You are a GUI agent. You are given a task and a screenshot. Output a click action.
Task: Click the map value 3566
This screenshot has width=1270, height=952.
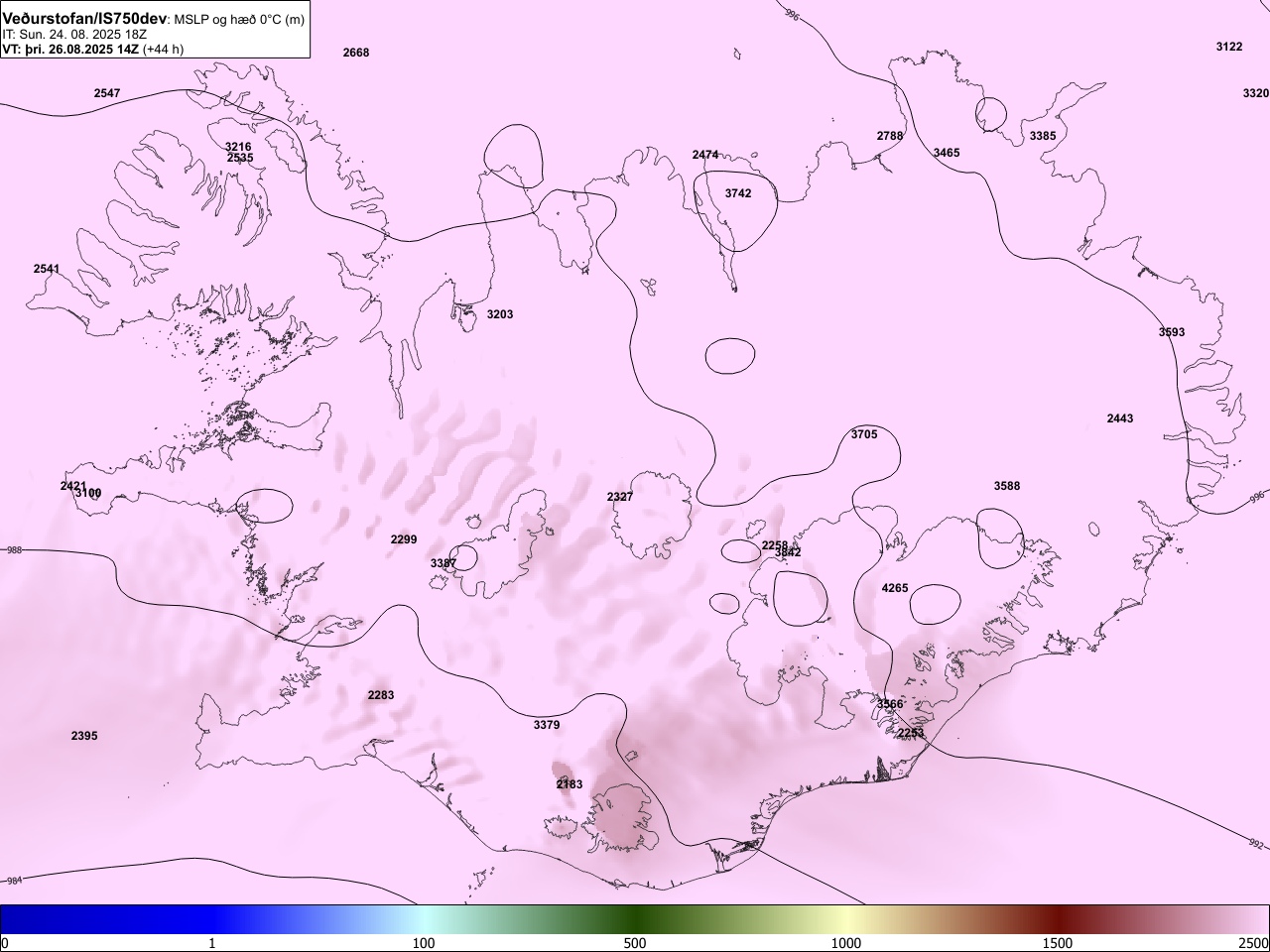click(x=890, y=704)
